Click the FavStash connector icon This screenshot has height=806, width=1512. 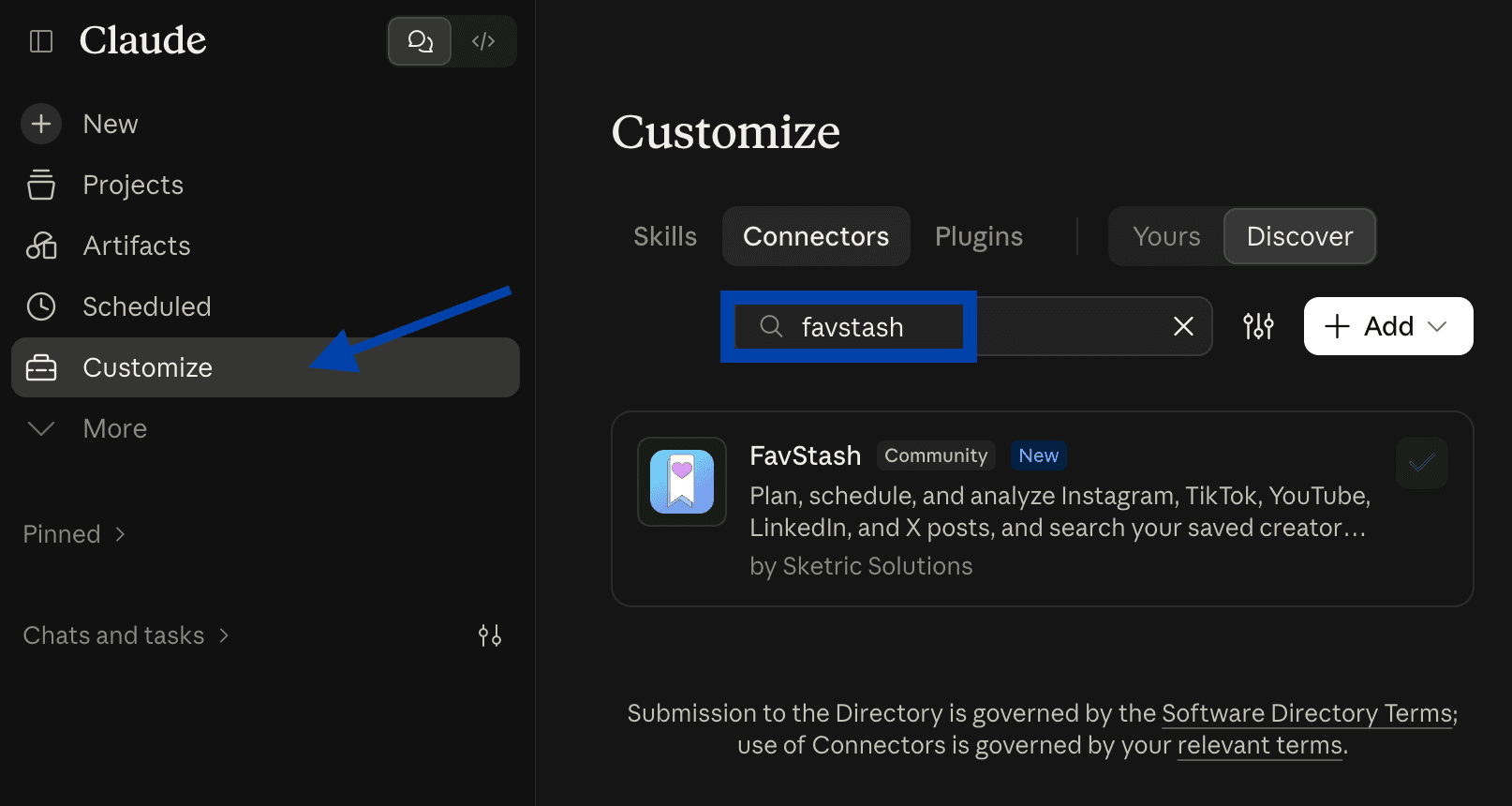[x=682, y=482]
